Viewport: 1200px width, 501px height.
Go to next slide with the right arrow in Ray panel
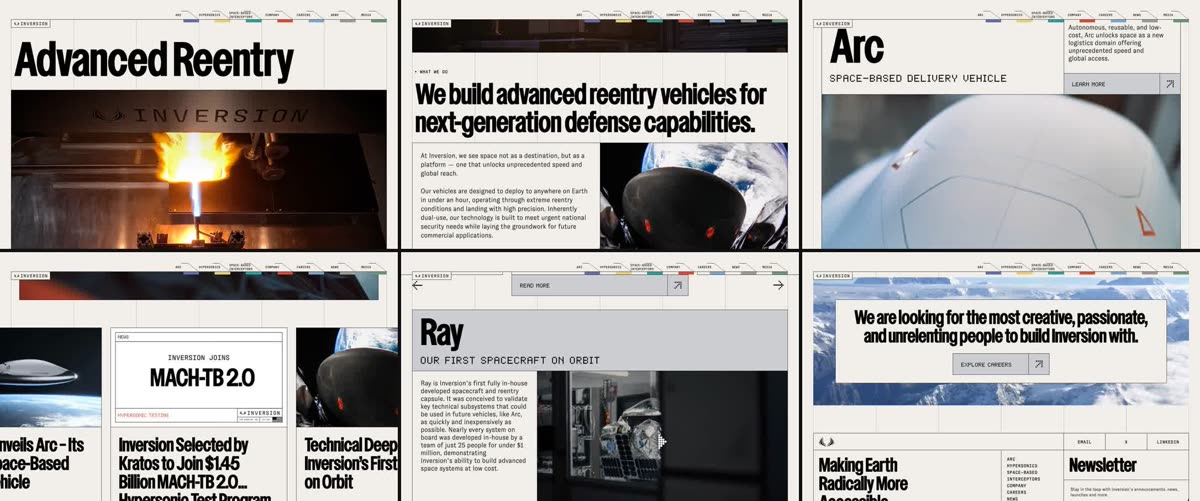point(778,285)
